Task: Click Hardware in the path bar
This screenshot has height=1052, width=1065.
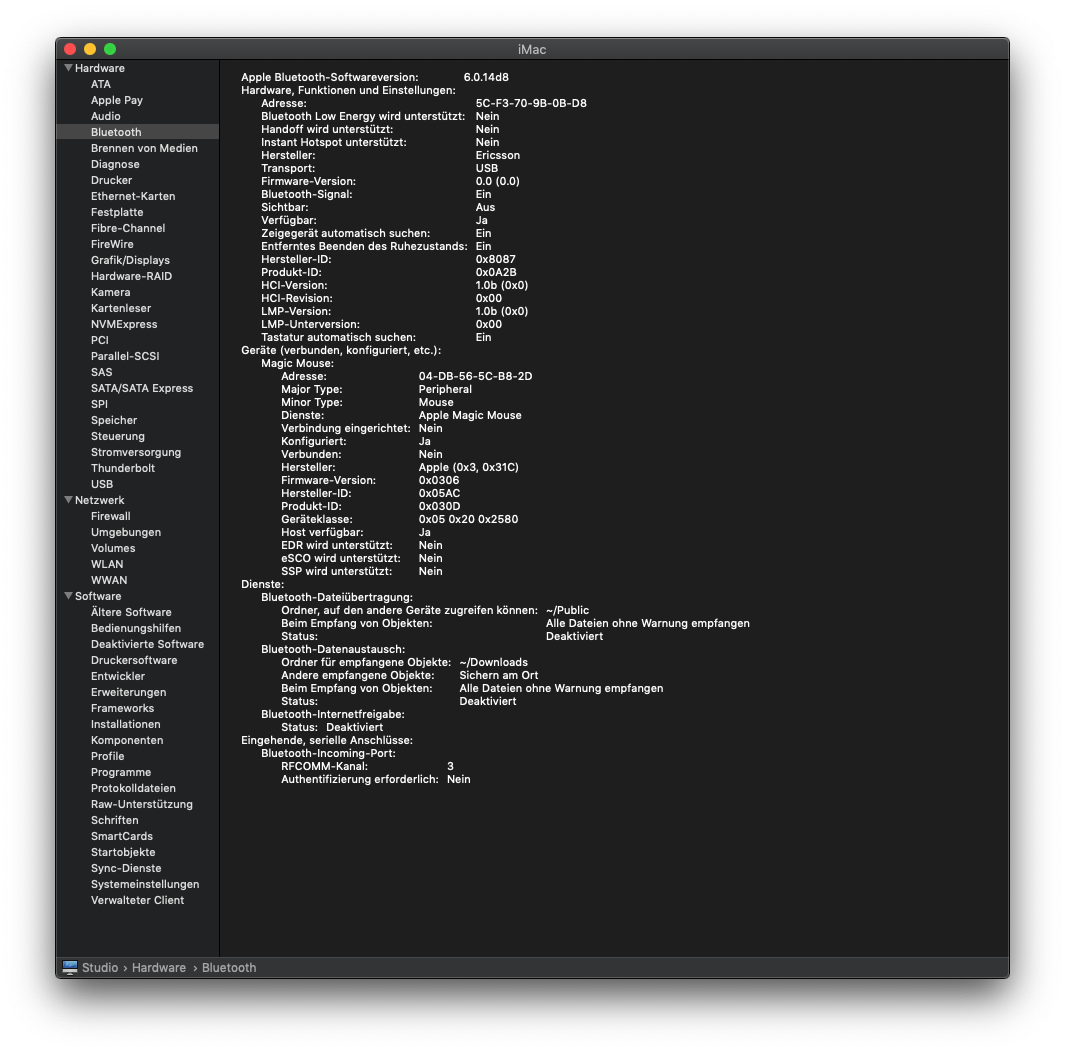Action: click(x=159, y=968)
